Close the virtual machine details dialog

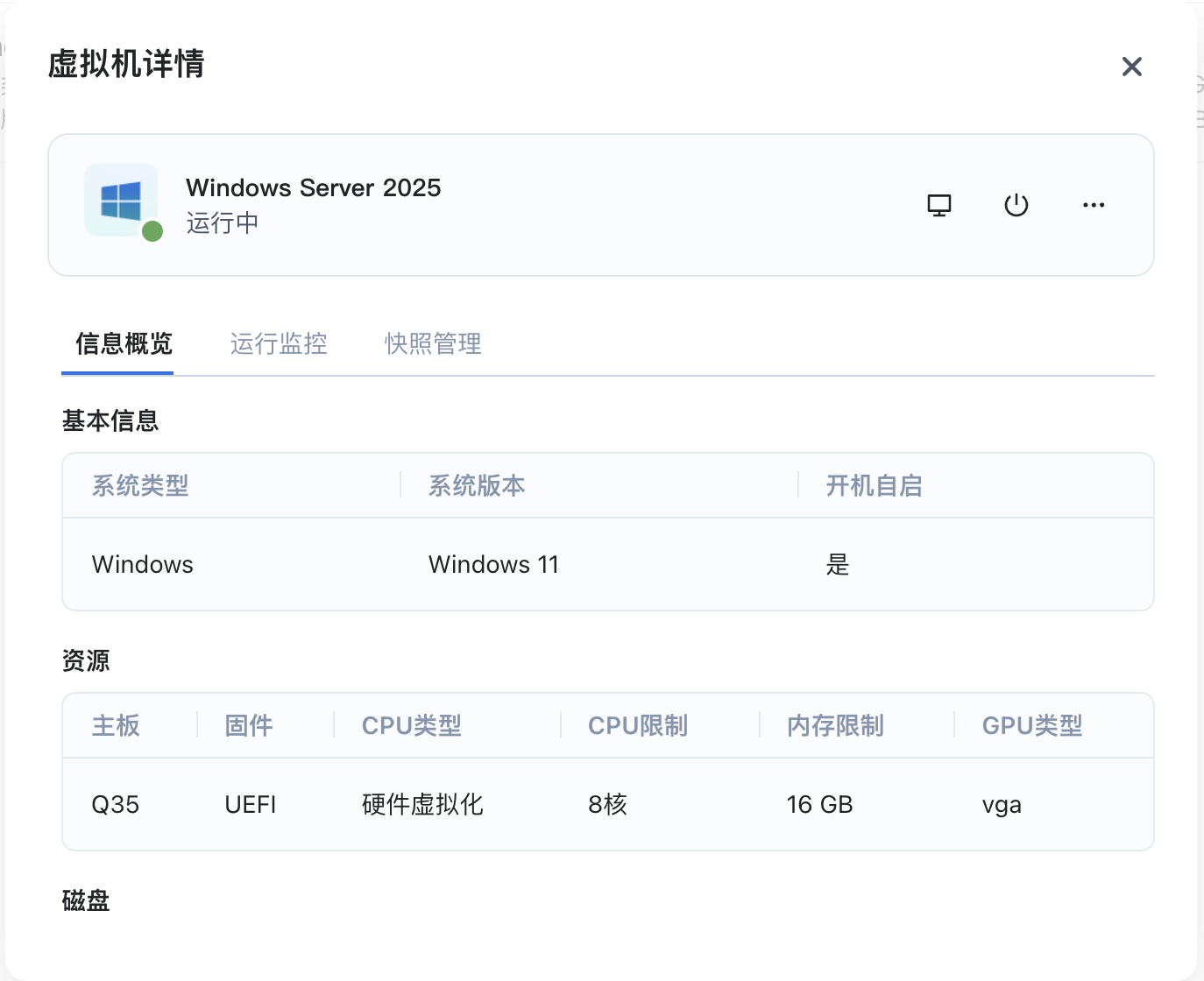click(1132, 67)
